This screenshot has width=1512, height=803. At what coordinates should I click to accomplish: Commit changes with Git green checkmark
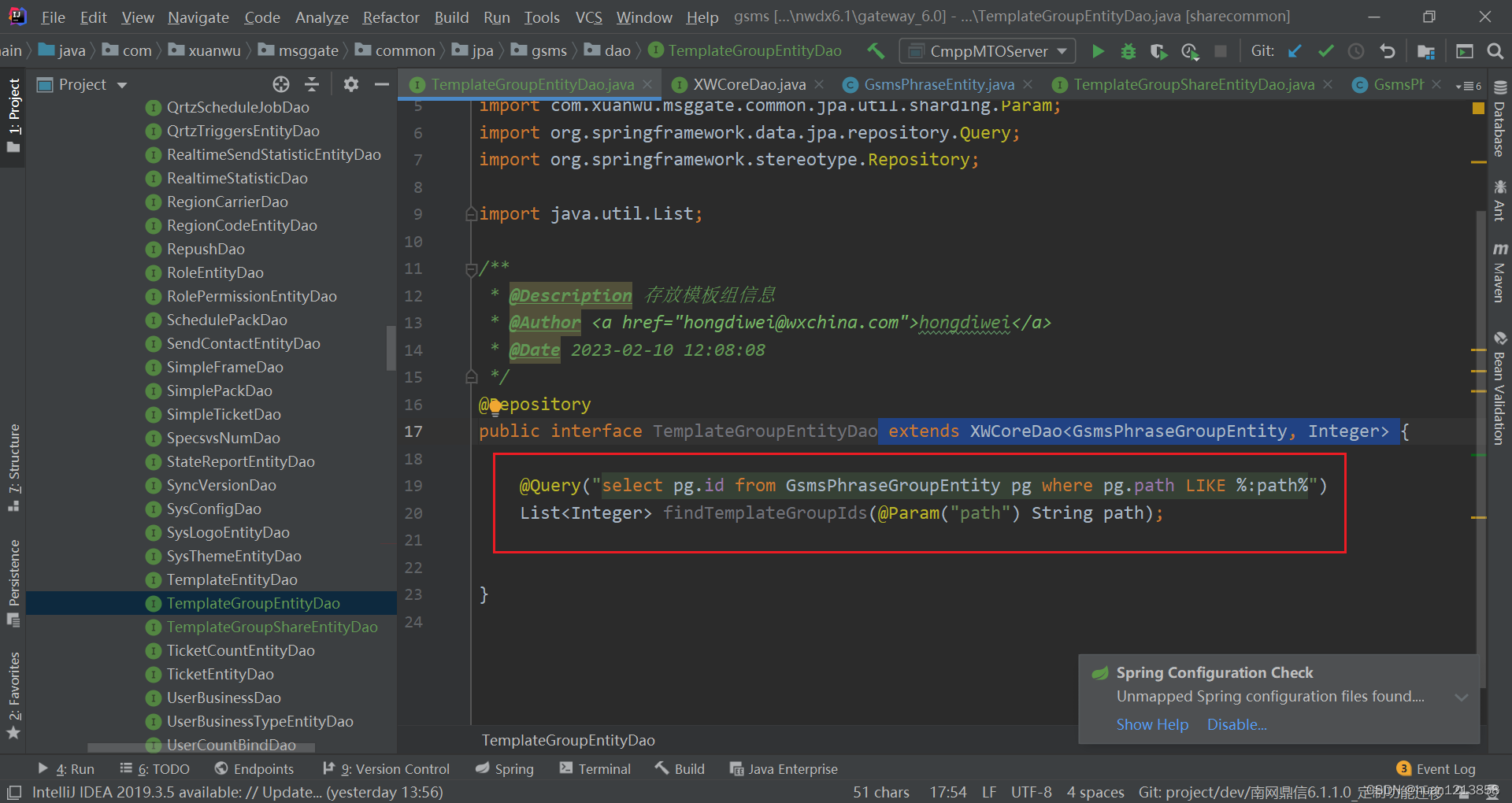1325,51
